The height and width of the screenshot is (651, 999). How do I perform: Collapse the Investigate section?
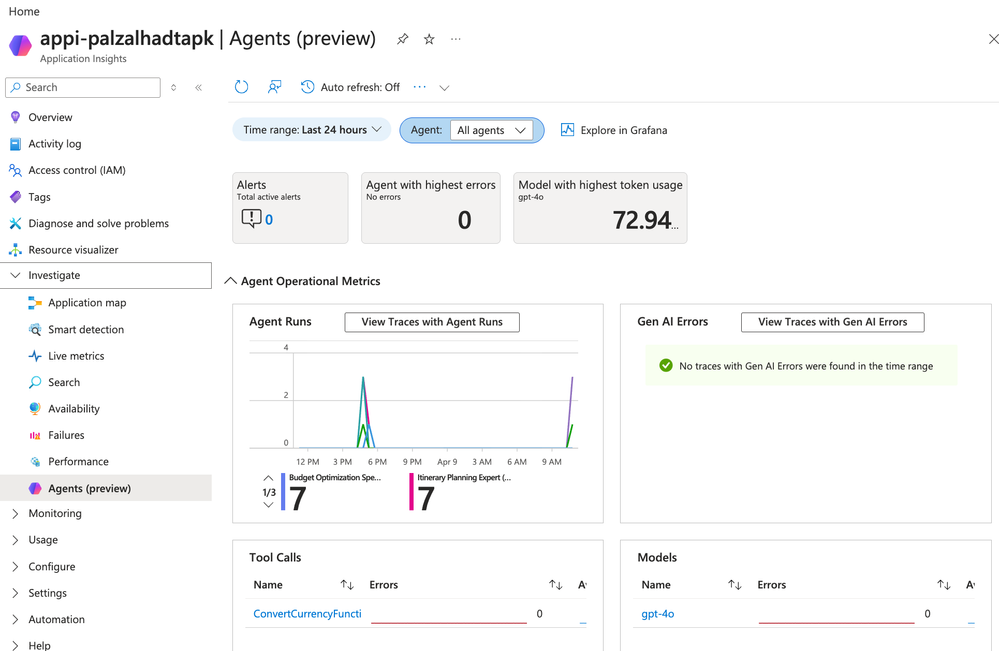tap(106, 275)
